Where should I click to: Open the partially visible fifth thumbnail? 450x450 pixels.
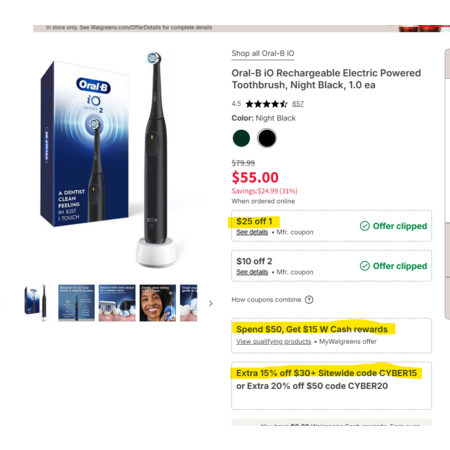click(189, 303)
